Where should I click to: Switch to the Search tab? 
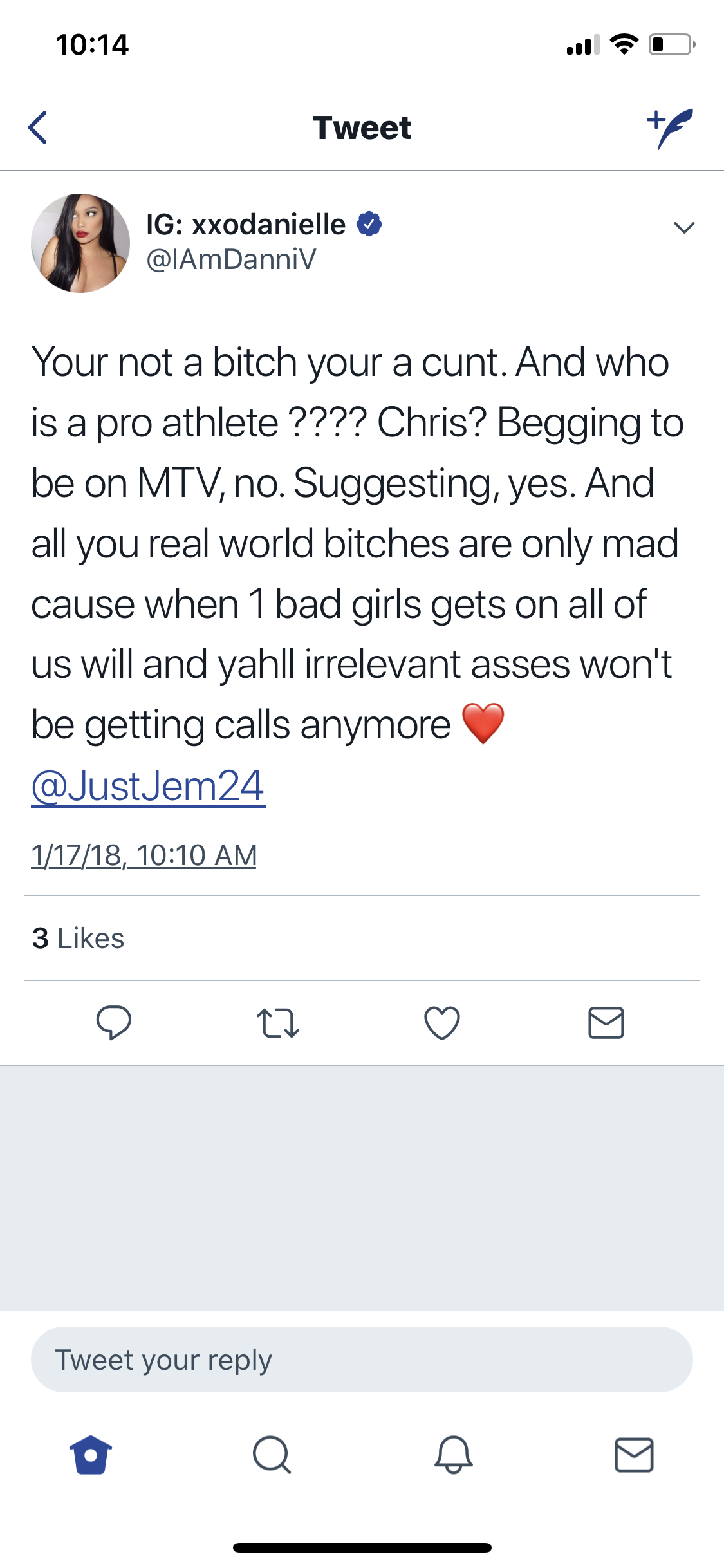(x=272, y=1455)
